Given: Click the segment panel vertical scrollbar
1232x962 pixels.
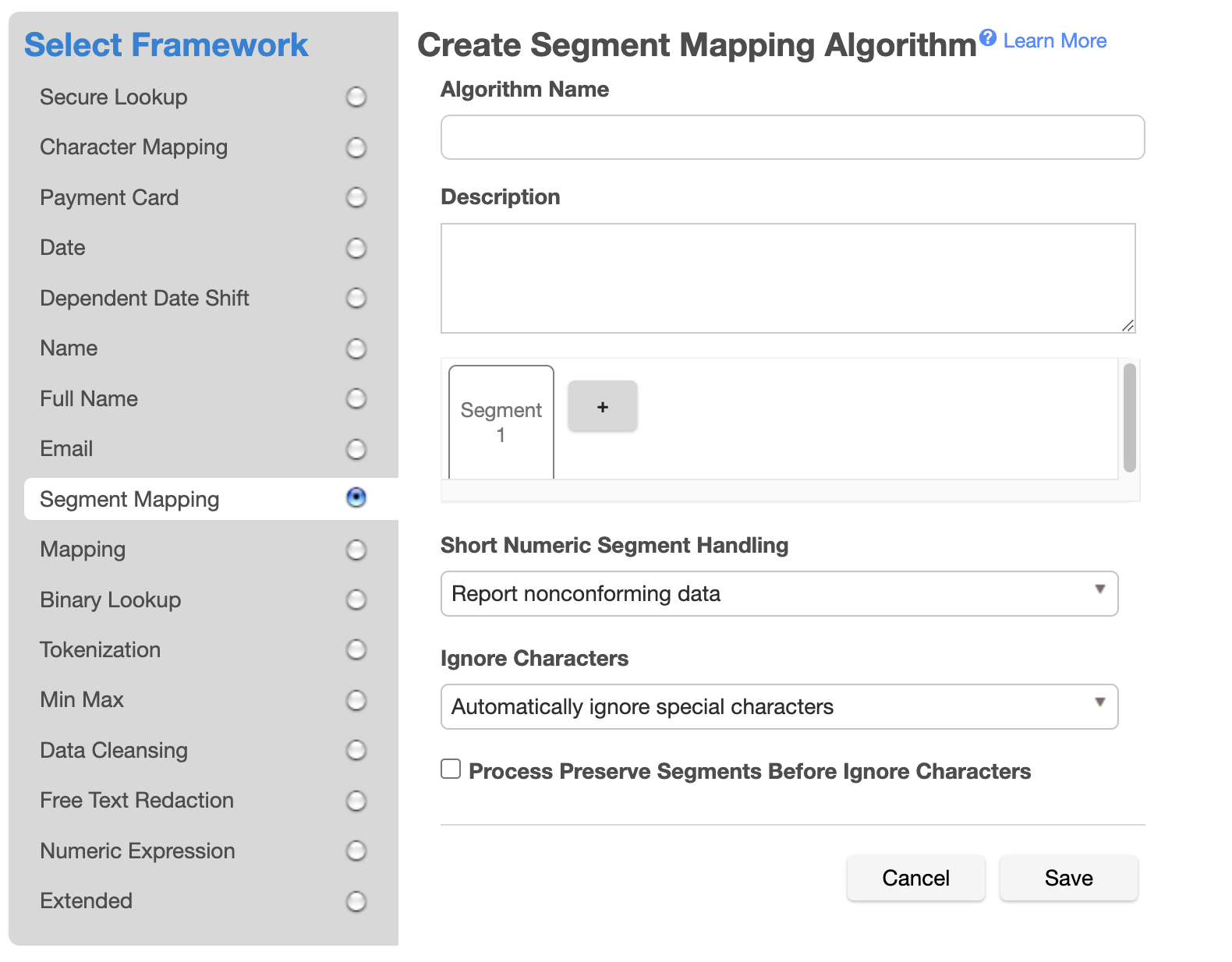Looking at the screenshot, I should tap(1129, 418).
